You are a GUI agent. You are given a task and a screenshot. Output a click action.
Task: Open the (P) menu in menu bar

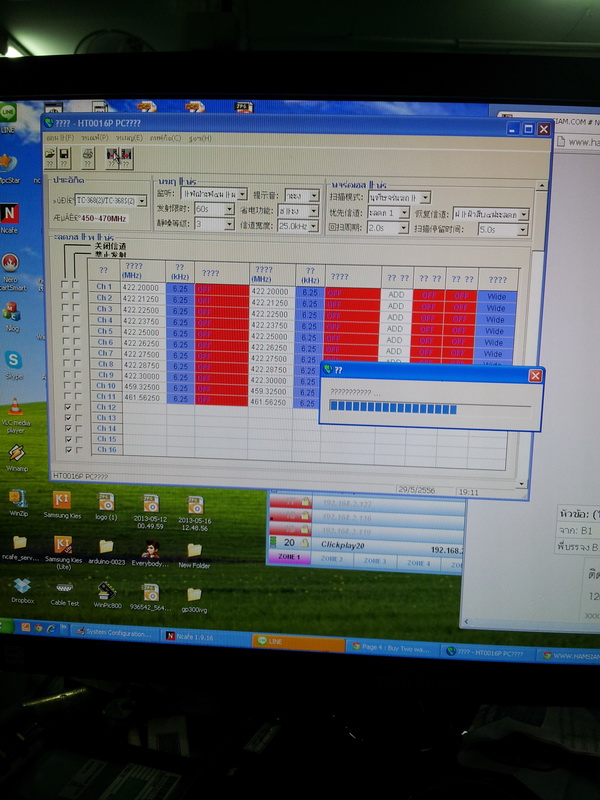point(94,138)
